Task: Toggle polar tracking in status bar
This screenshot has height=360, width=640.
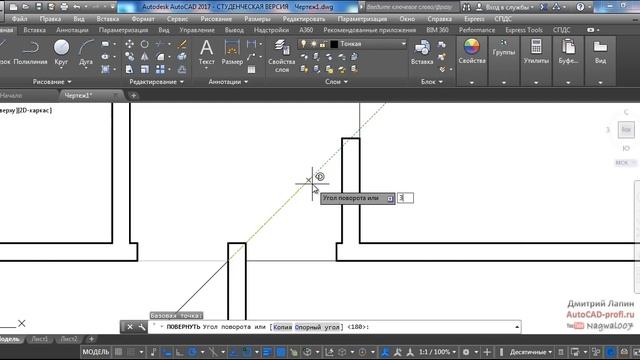Action: coord(193,352)
